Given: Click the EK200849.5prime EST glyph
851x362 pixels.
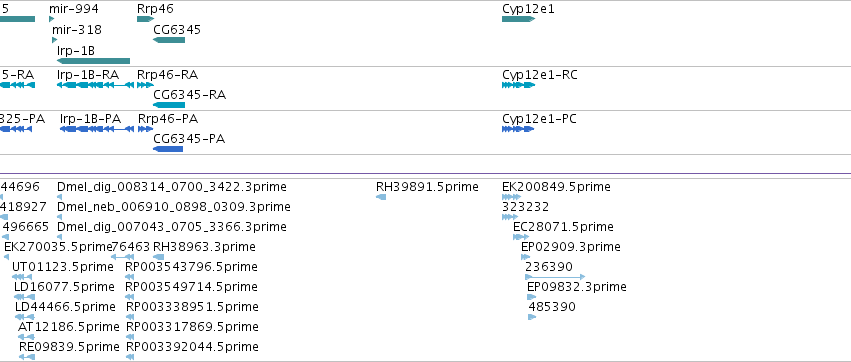Looking at the screenshot, I should (511, 197).
